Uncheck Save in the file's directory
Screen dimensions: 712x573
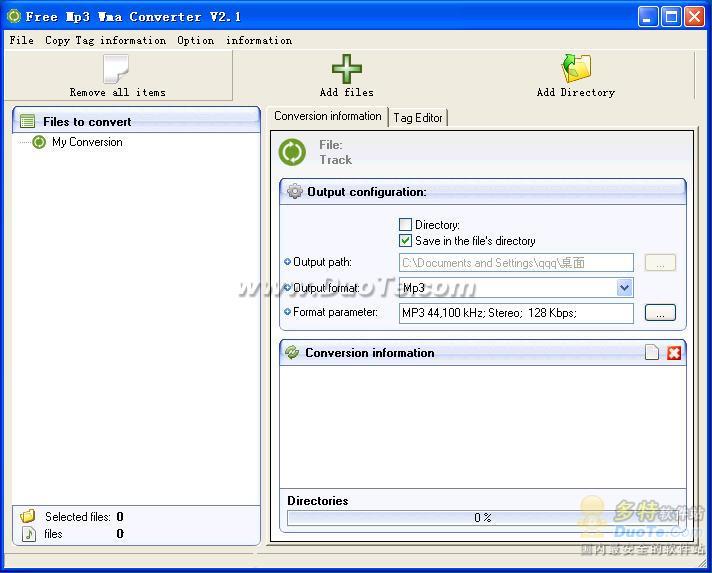tap(405, 241)
